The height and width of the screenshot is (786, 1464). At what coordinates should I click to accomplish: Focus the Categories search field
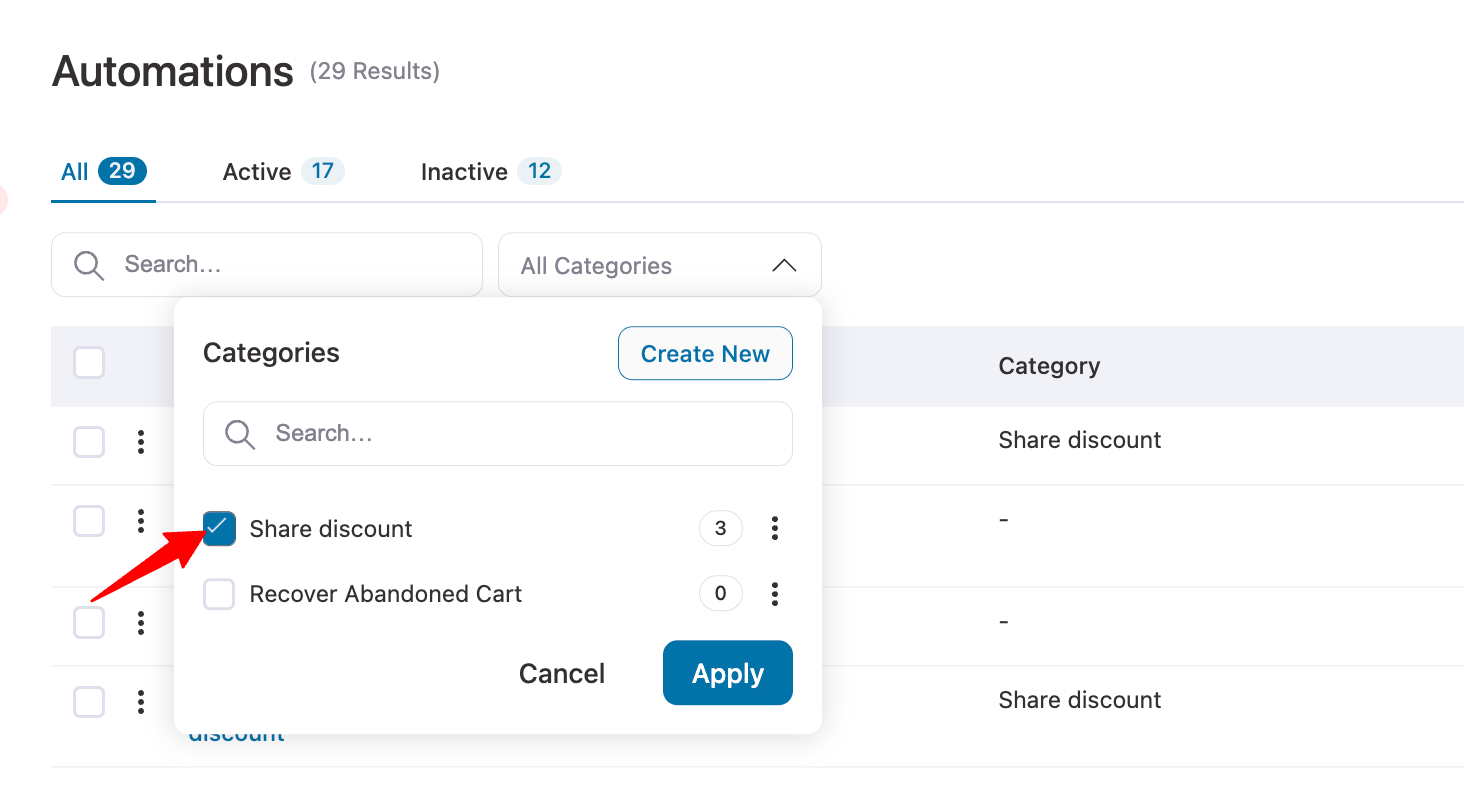(520, 434)
